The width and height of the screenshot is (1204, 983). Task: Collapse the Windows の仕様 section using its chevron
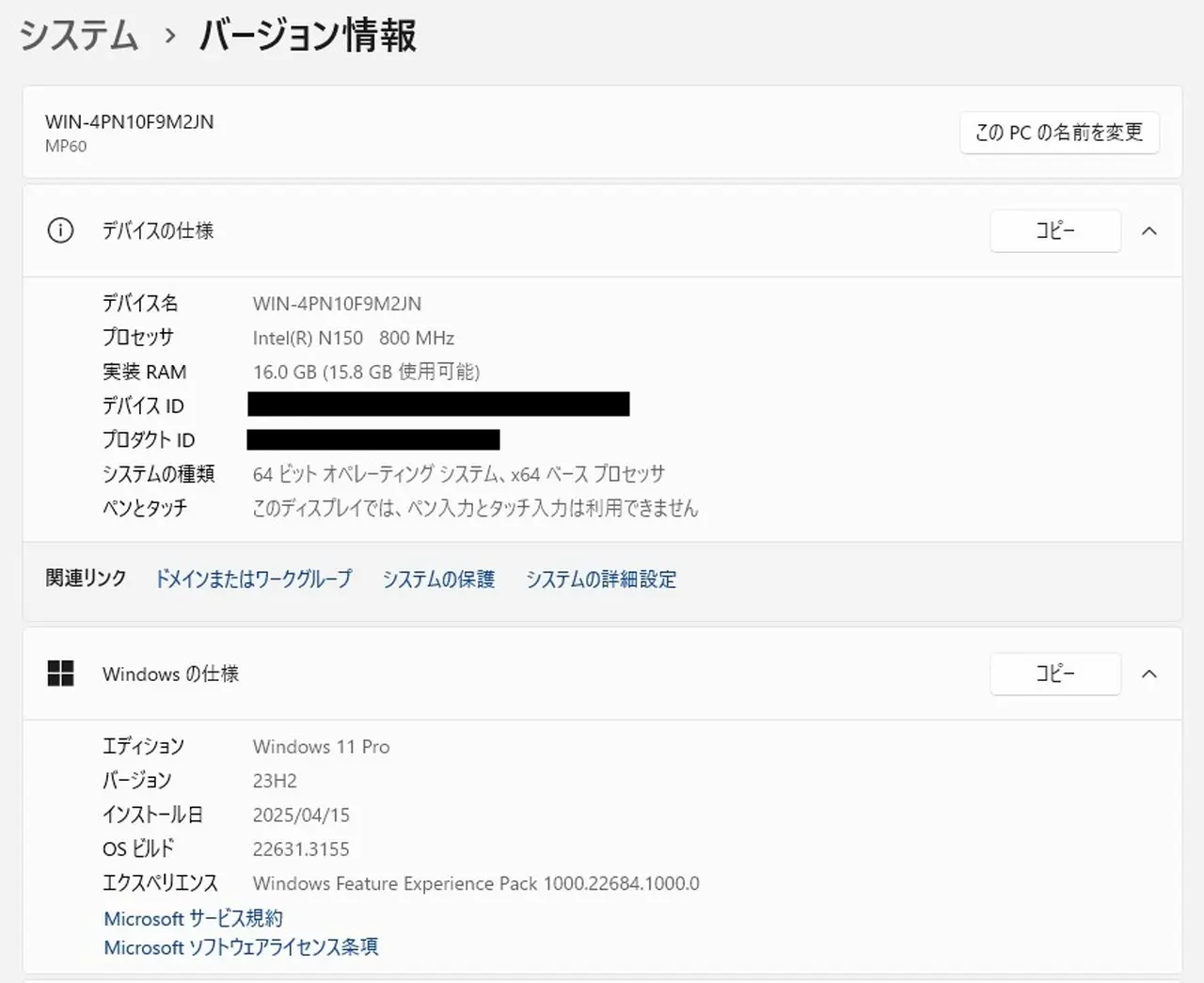(x=1149, y=674)
